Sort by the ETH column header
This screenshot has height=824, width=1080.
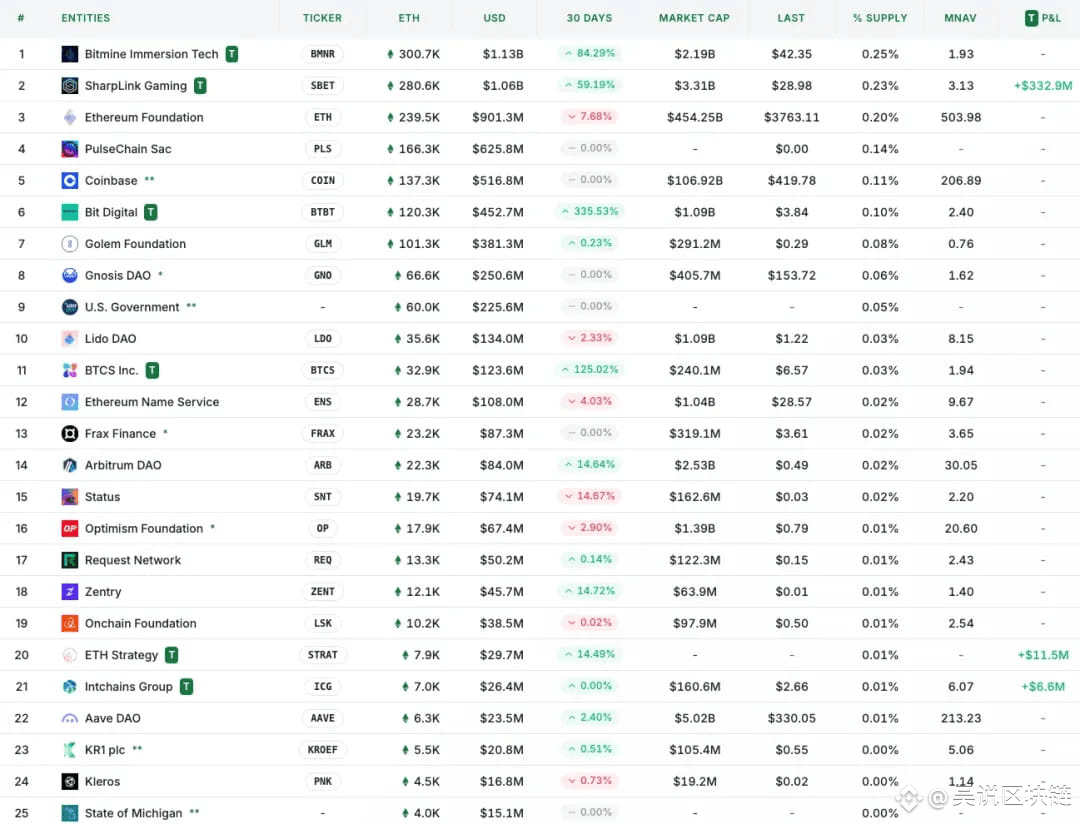tap(409, 18)
